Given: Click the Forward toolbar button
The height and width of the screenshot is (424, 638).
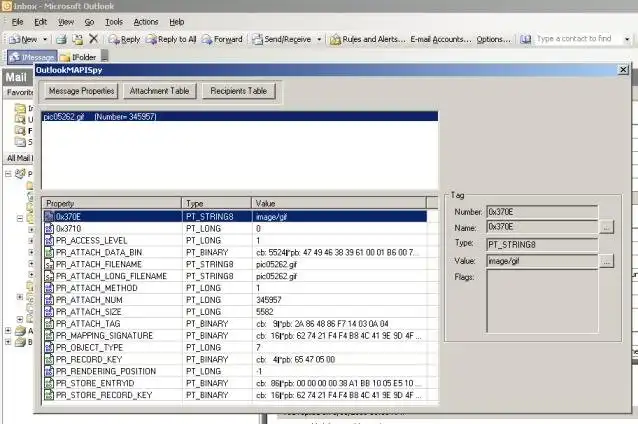Looking at the screenshot, I should (x=222, y=39).
